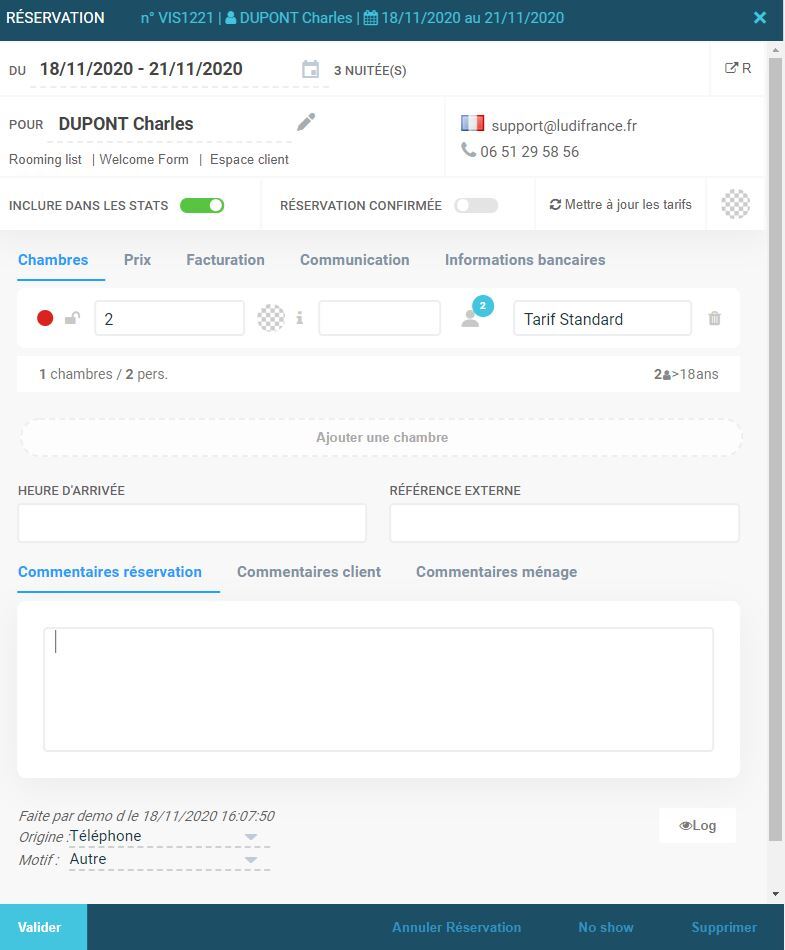Close the reservation dialog with X
Viewport: 785px width, 950px height.
pyautogui.click(x=760, y=18)
